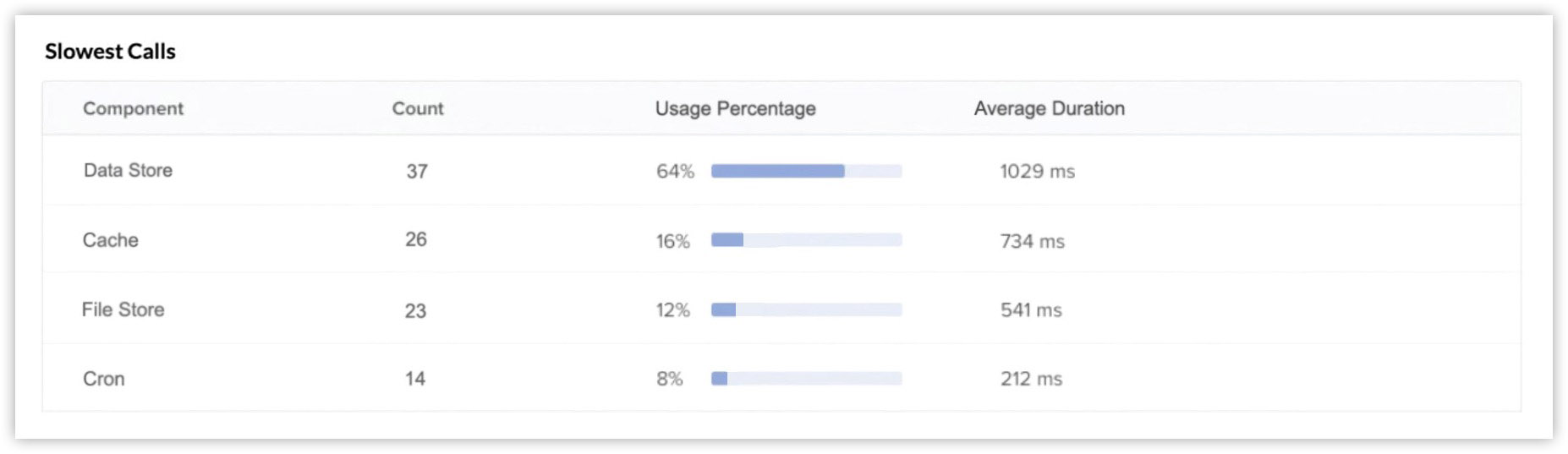Click the 1029 ms average duration value
This screenshot has width=1568, height=454.
(x=1037, y=171)
